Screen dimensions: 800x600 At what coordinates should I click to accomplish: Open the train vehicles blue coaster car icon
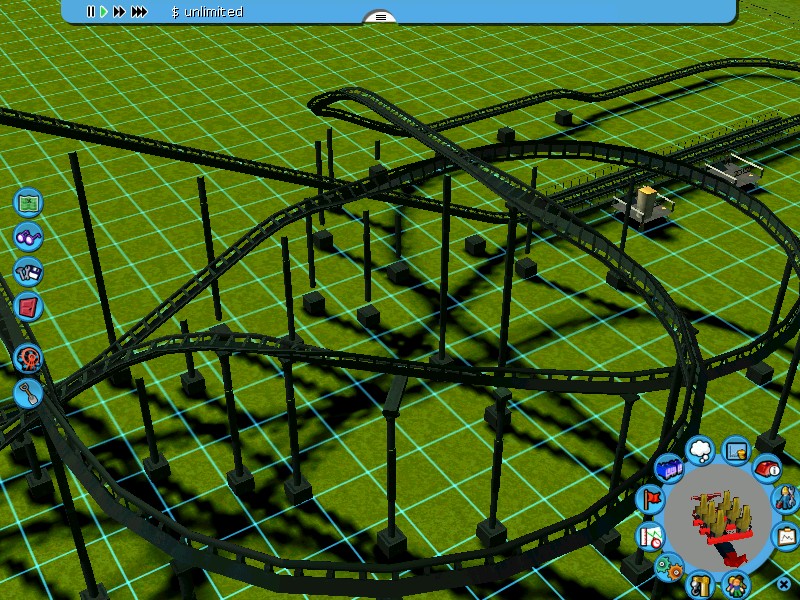pos(669,468)
